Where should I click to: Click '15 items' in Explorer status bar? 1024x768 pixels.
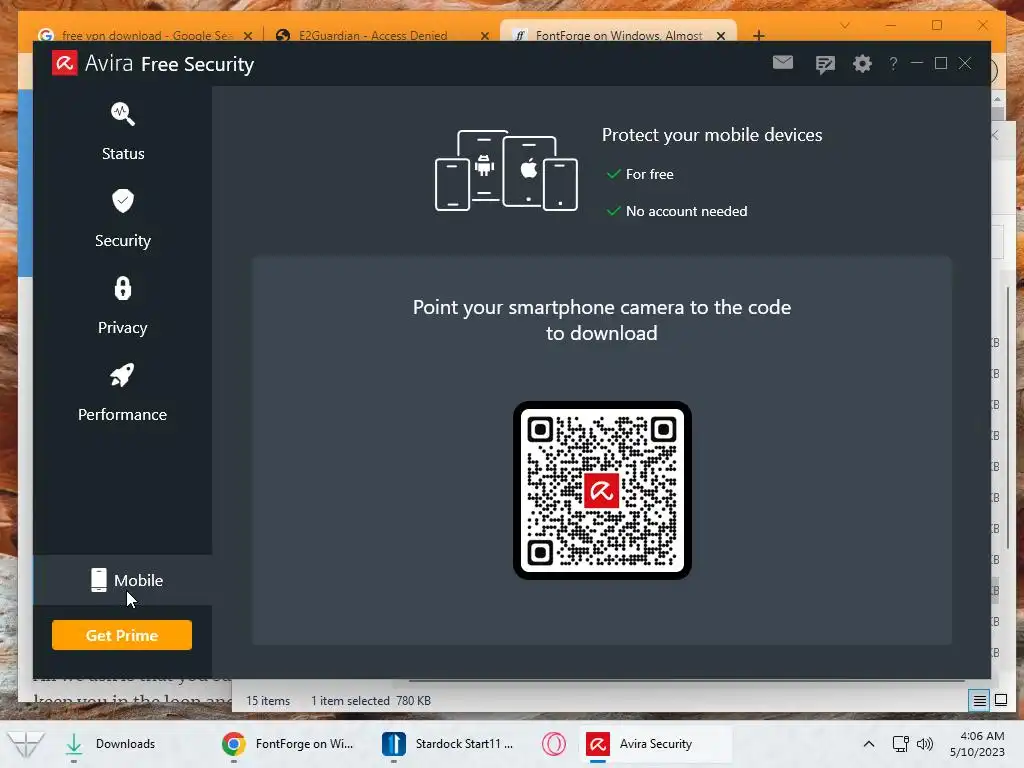coord(268,701)
